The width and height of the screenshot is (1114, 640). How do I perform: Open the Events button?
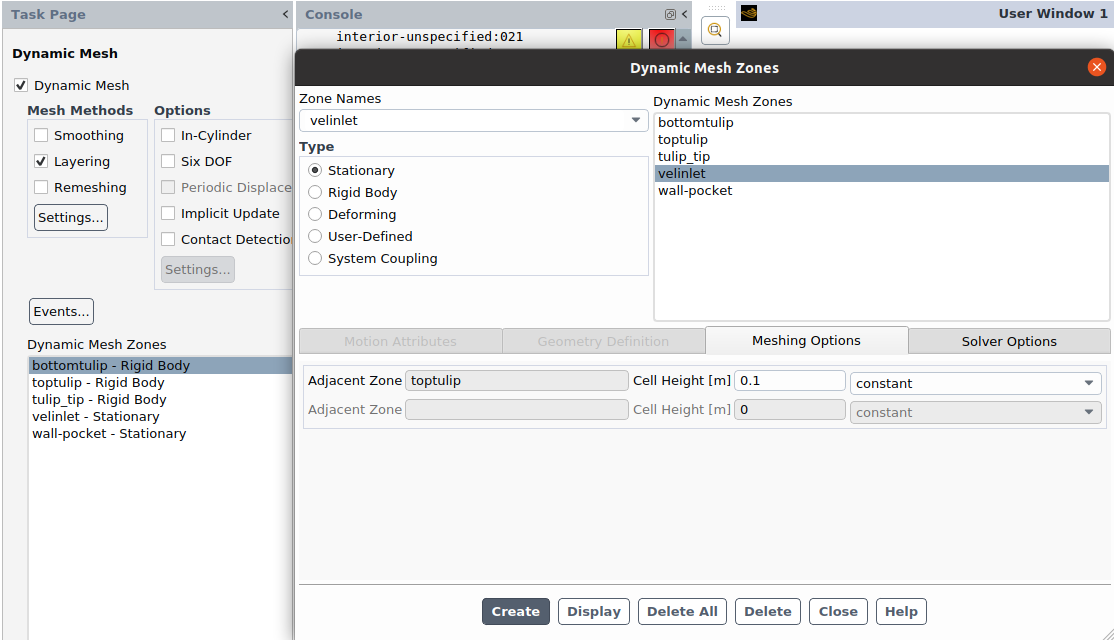tap(61, 312)
